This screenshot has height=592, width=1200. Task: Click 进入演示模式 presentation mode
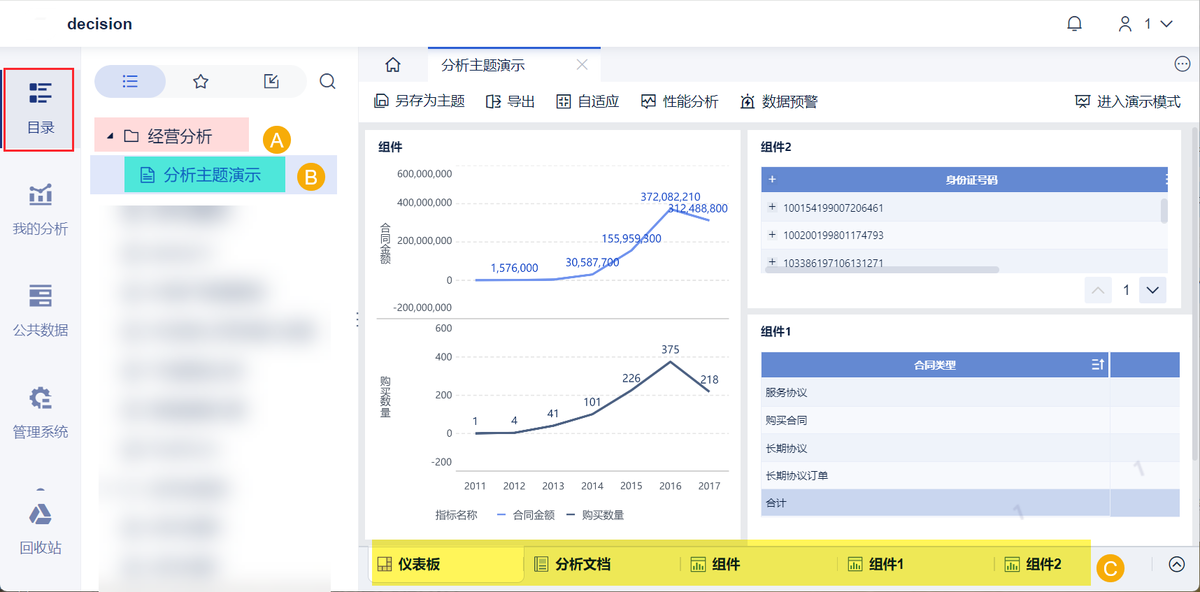pos(1127,101)
